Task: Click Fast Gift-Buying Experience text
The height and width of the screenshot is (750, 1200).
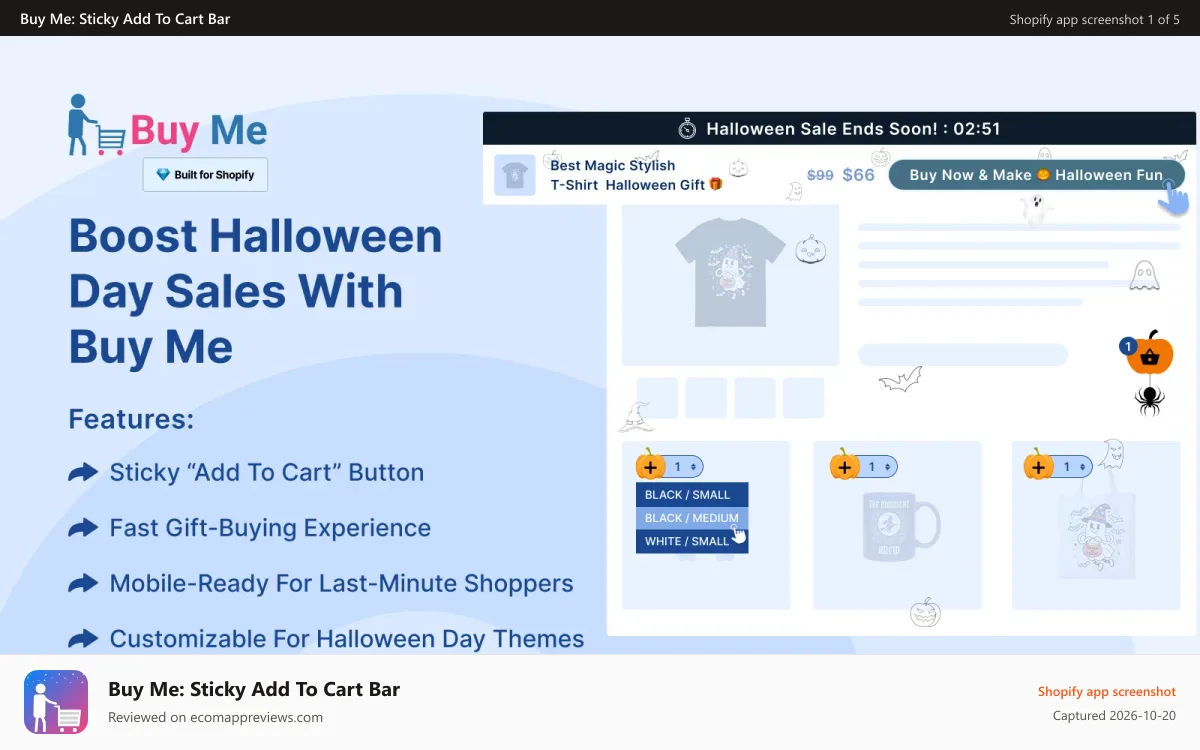Action: [x=270, y=528]
